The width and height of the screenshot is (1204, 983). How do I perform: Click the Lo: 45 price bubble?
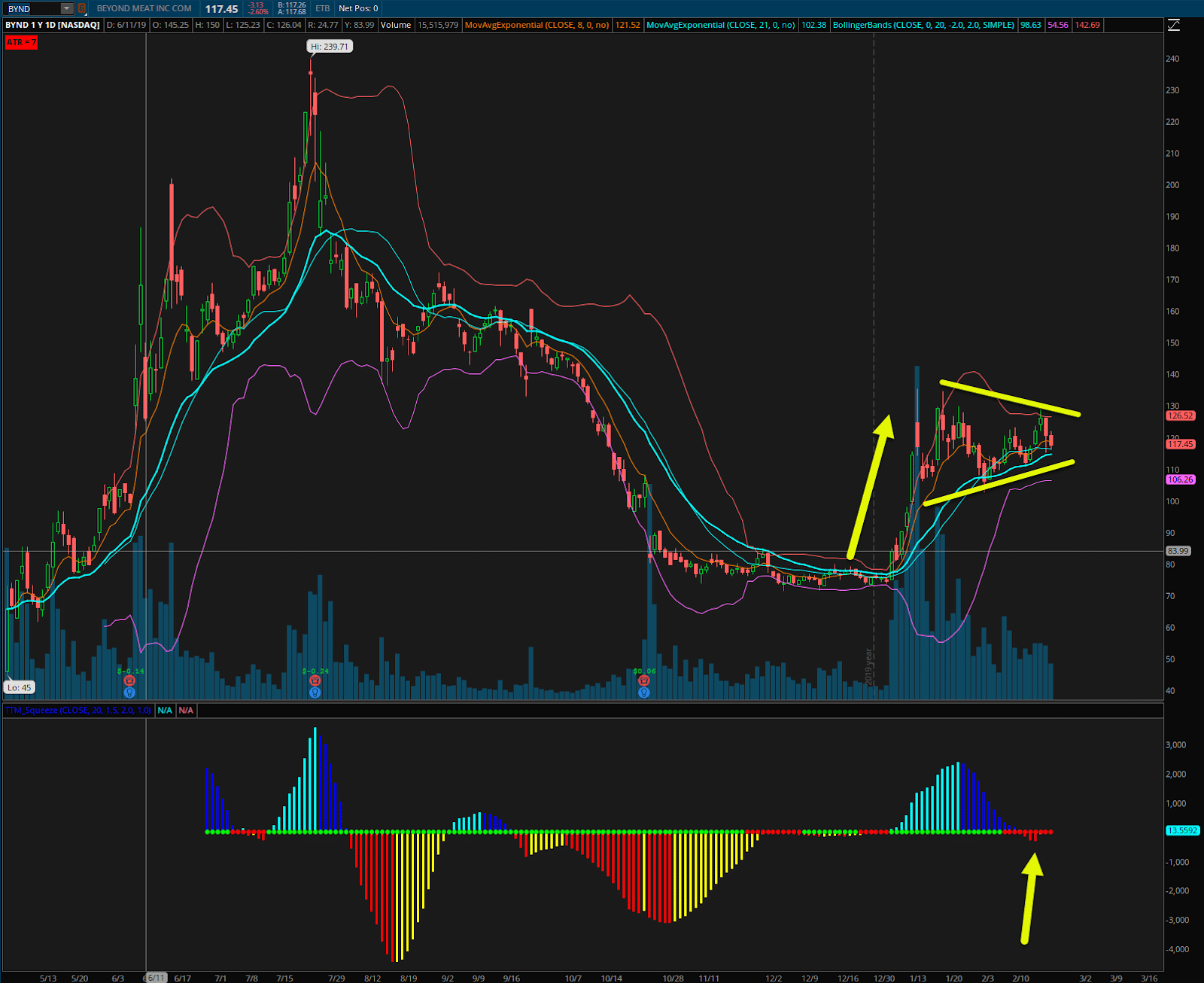pyautogui.click(x=20, y=687)
